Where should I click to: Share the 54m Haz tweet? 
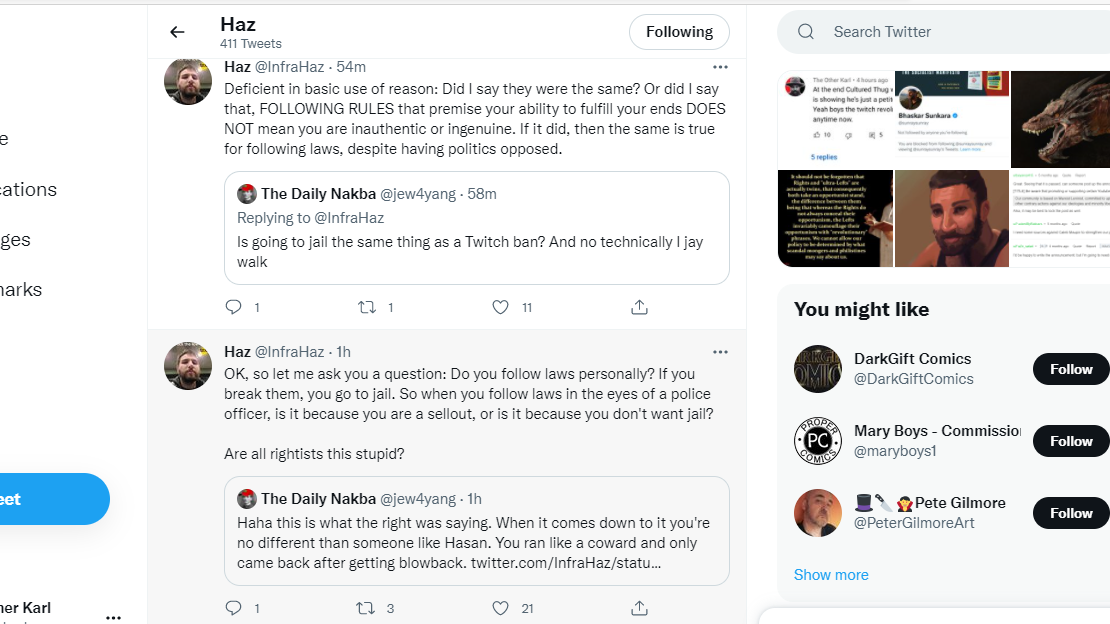tap(639, 307)
